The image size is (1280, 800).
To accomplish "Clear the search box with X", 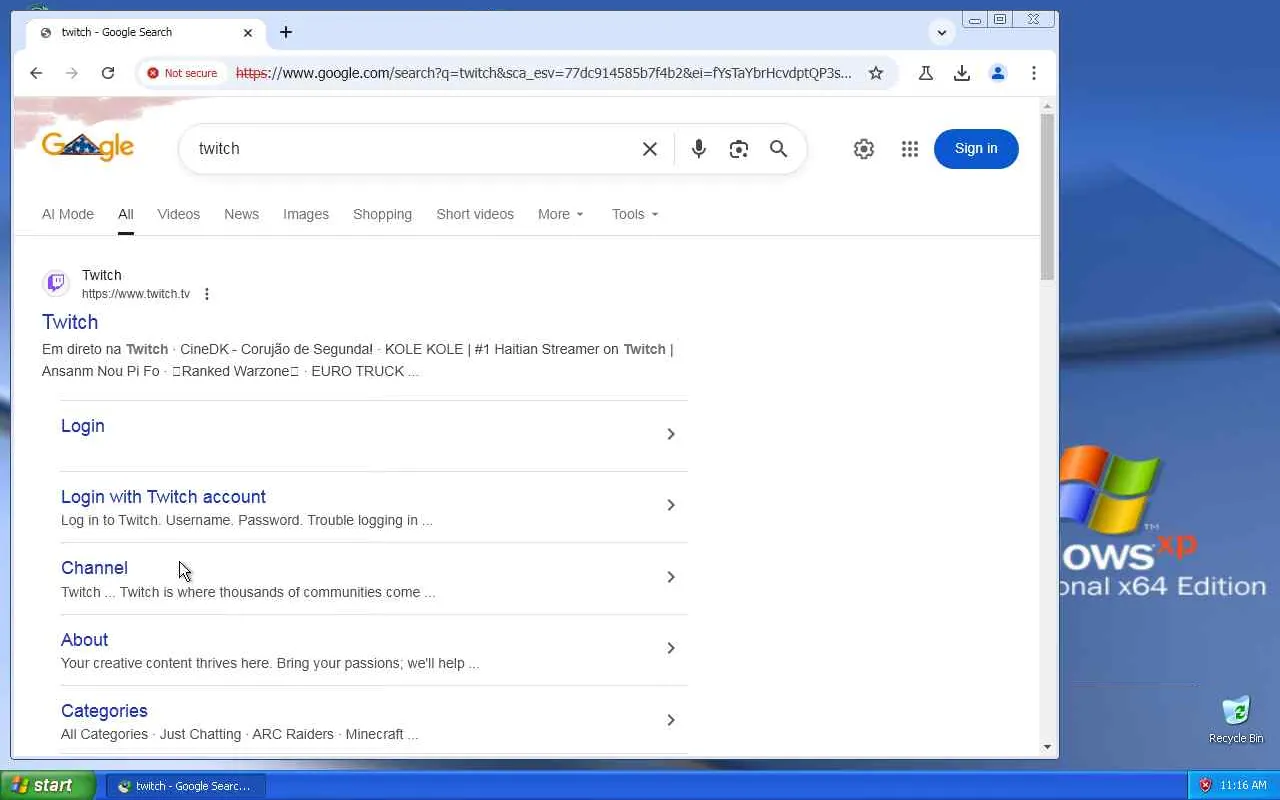I will (x=650, y=149).
